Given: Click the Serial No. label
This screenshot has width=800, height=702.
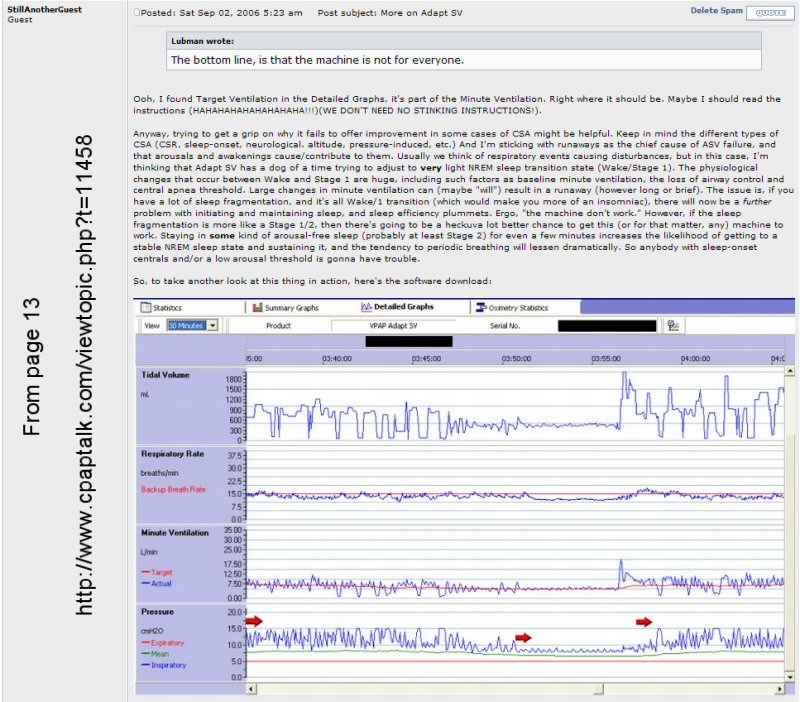Looking at the screenshot, I should (505, 325).
